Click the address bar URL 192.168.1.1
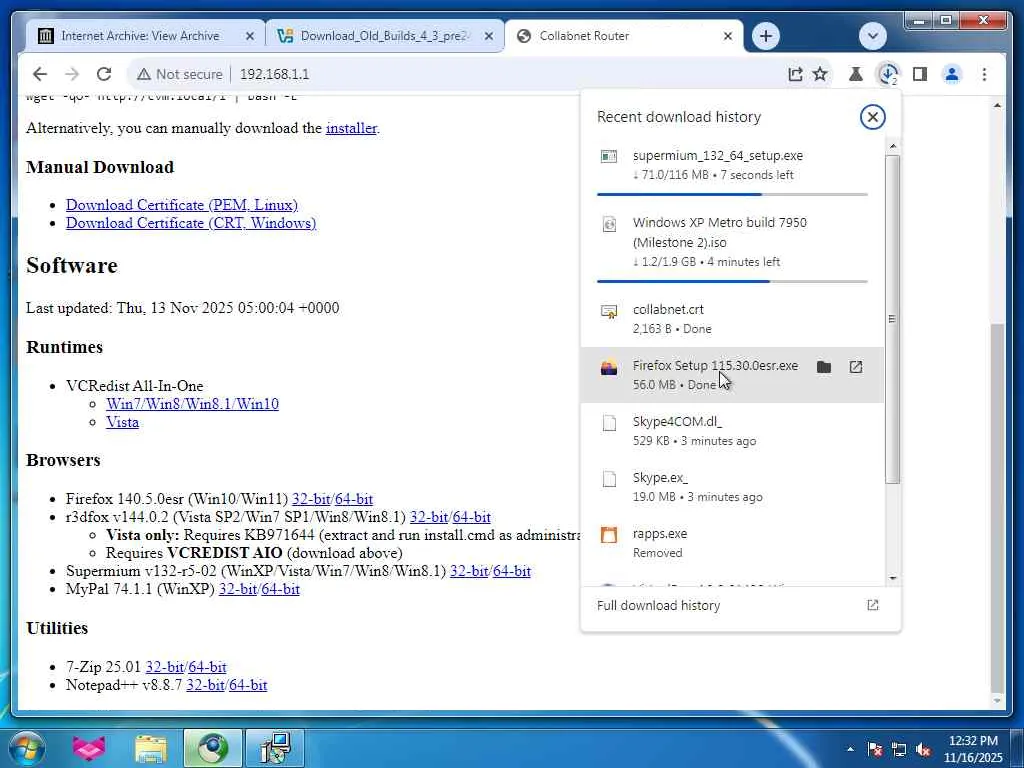This screenshot has height=768, width=1024. coord(274,74)
